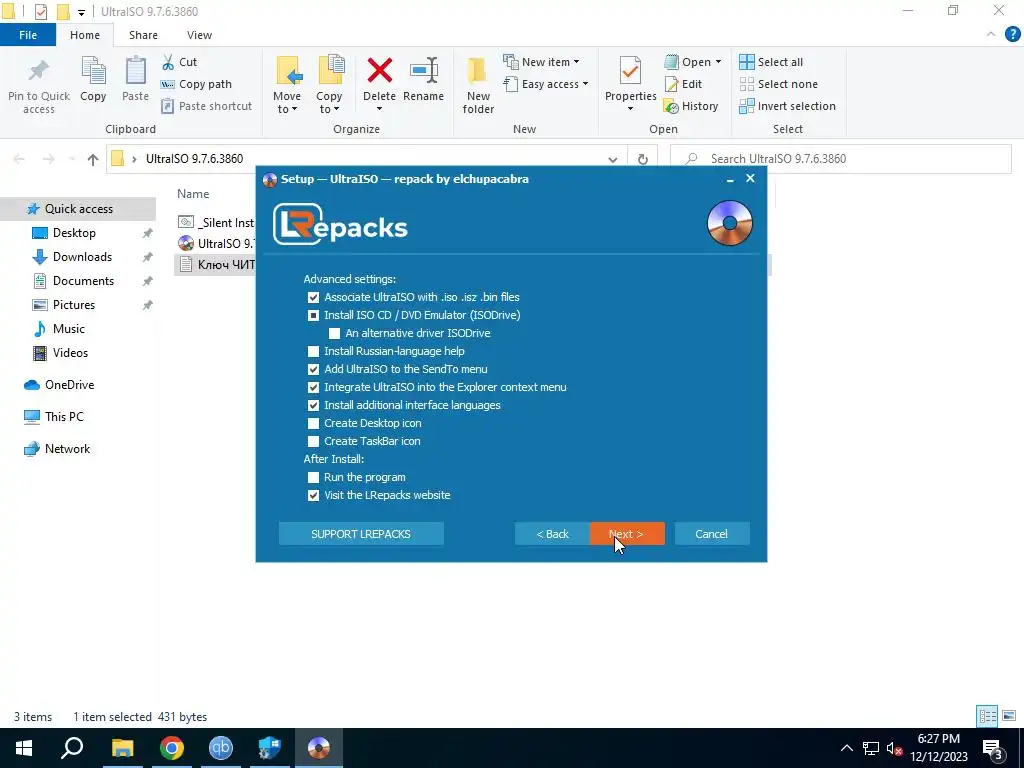This screenshot has height=768, width=1024.
Task: Select OneDrive in navigation pane
Action: coord(69,385)
